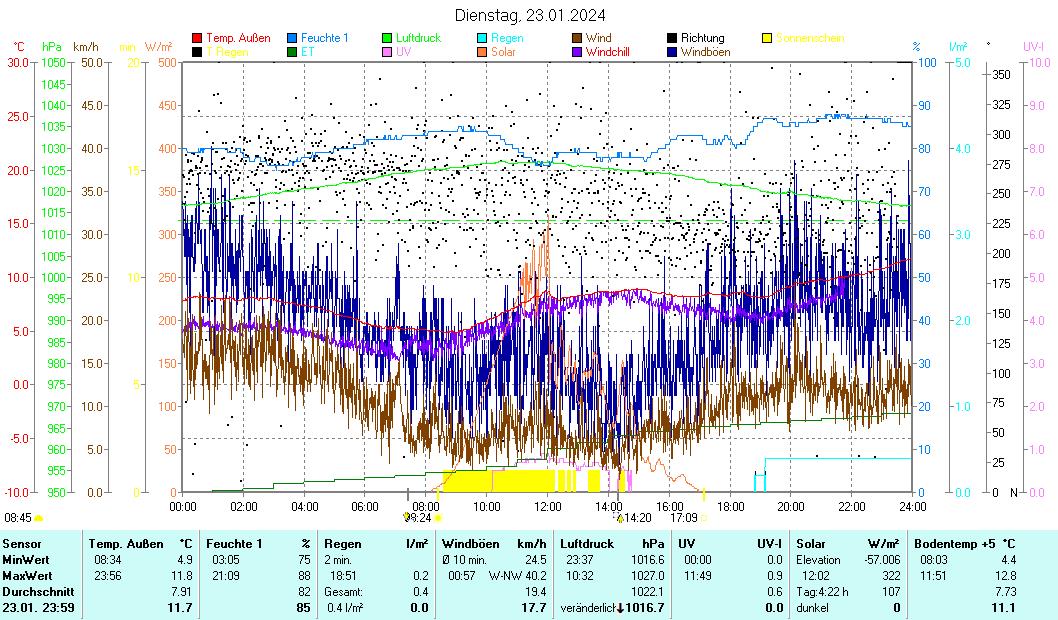Click the Sensor header in the table
This screenshot has width=1058, height=620.
coord(22,544)
